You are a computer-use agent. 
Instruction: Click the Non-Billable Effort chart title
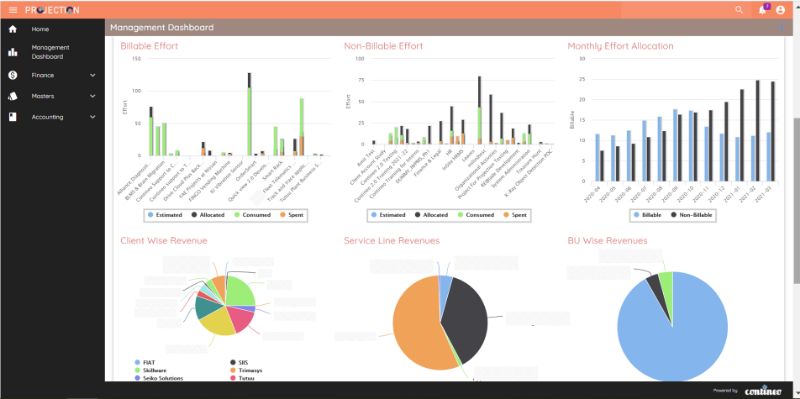(x=383, y=46)
